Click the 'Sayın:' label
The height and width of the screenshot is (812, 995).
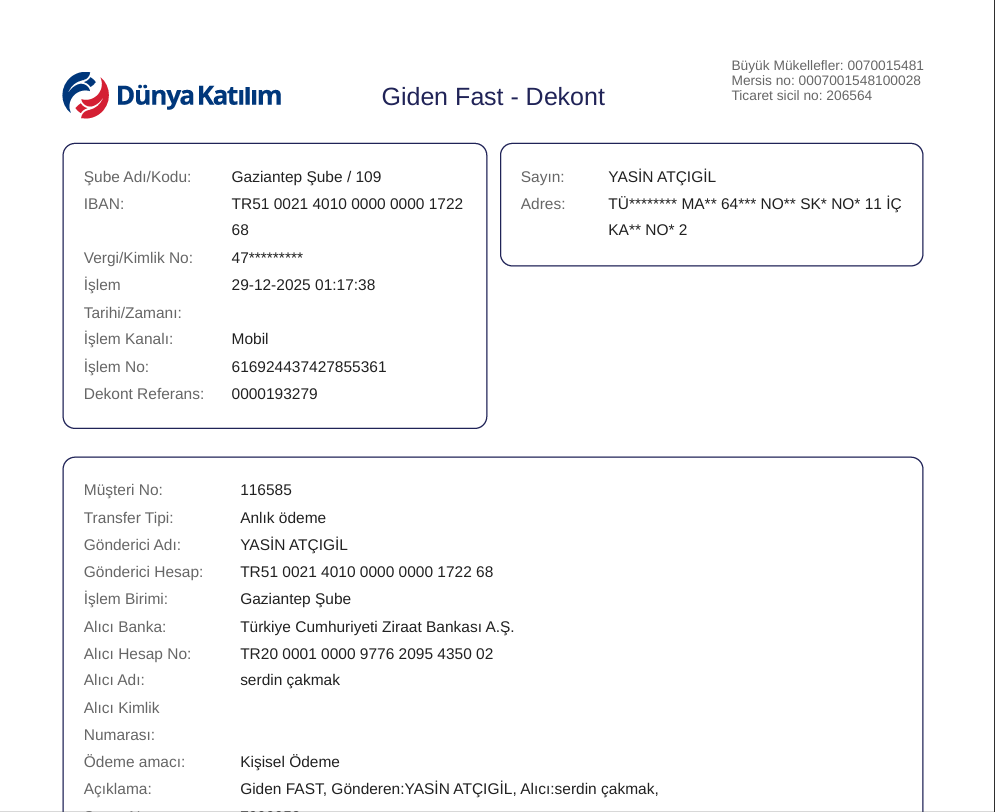coord(542,177)
